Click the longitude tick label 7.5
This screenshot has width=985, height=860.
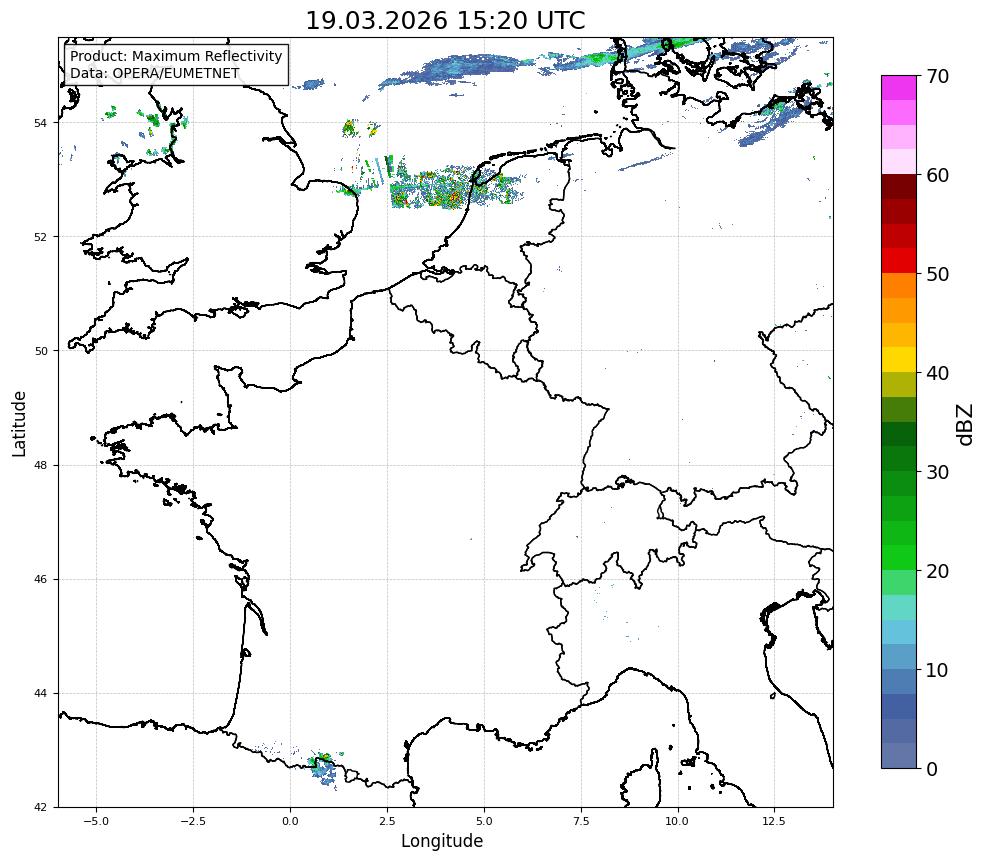[x=581, y=820]
